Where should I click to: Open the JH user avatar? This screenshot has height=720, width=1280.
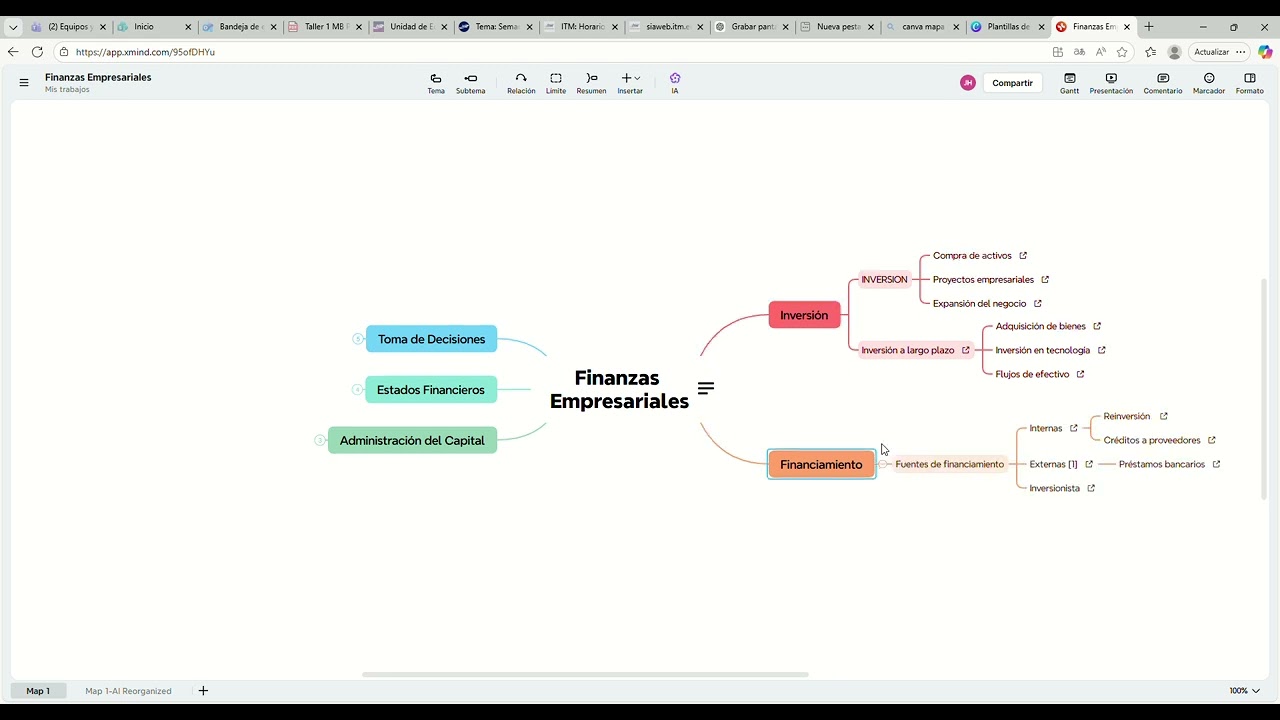tap(967, 83)
